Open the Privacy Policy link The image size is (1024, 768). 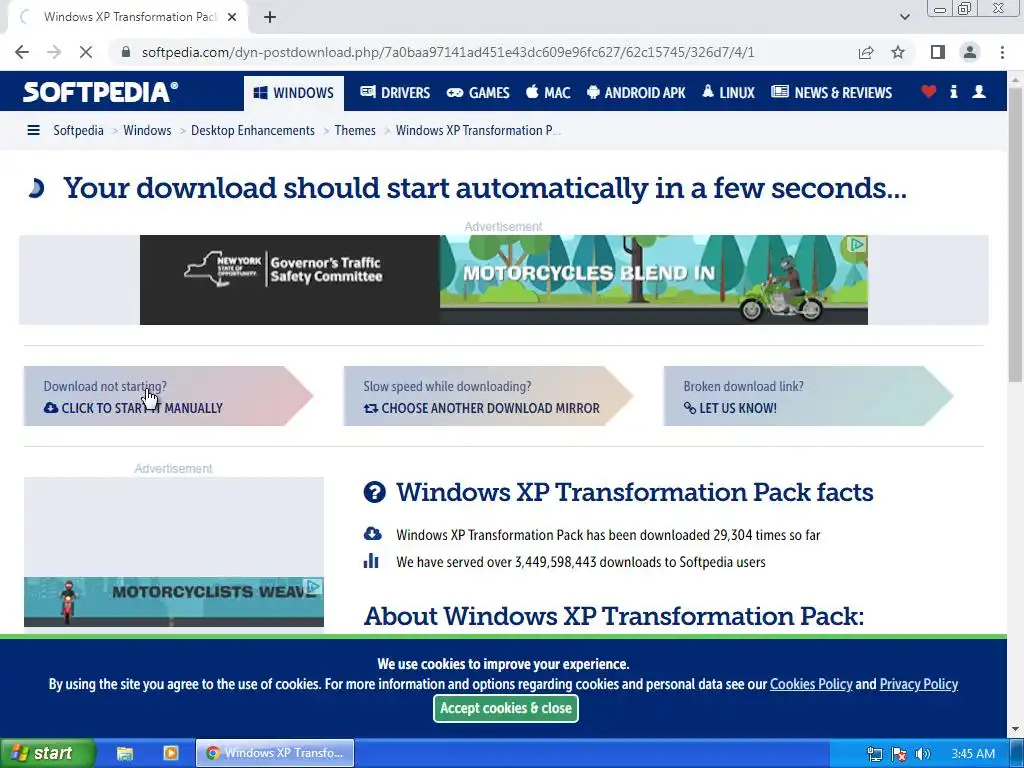919,684
